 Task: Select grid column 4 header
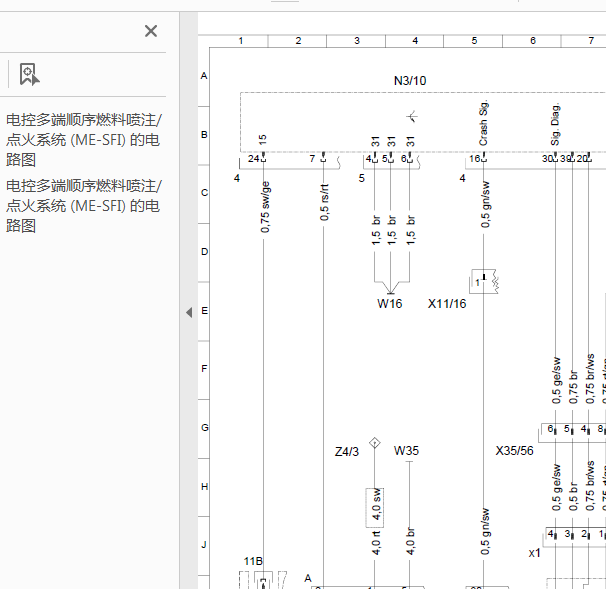tap(415, 41)
